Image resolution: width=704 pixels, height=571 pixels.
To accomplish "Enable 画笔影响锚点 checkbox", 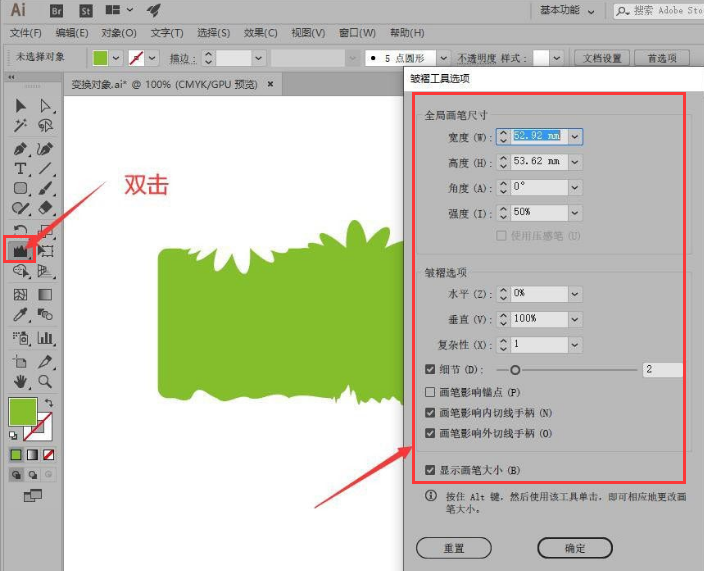I will 430,392.
